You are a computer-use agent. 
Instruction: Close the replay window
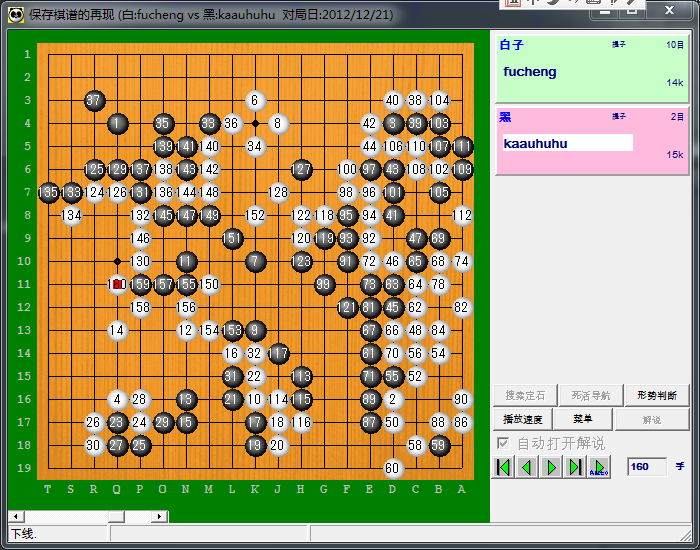tap(669, 10)
